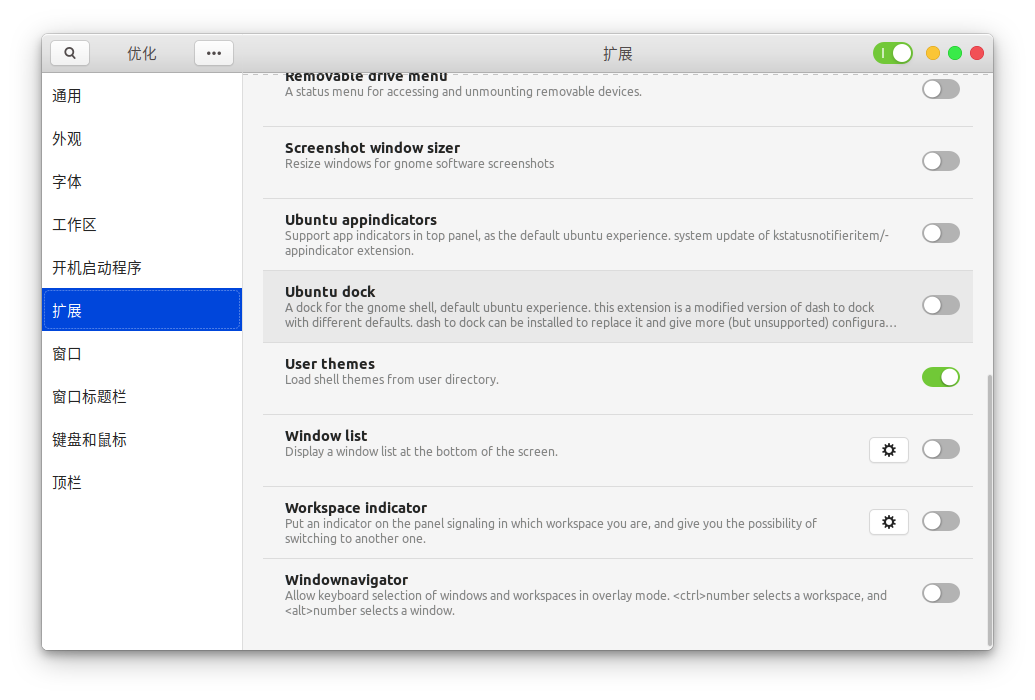This screenshot has height=700, width=1035.
Task: Select 键盘和鼠标 in the sidebar
Action: (142, 440)
